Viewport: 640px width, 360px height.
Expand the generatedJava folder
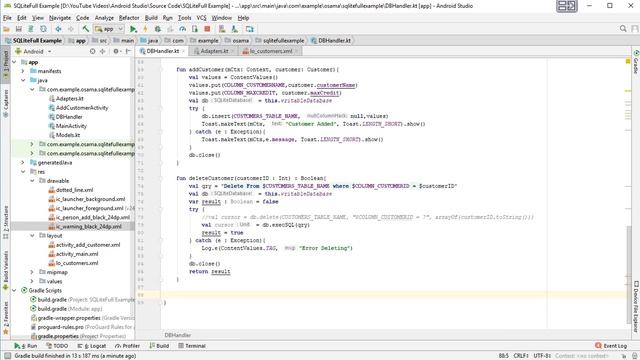pos(23,162)
